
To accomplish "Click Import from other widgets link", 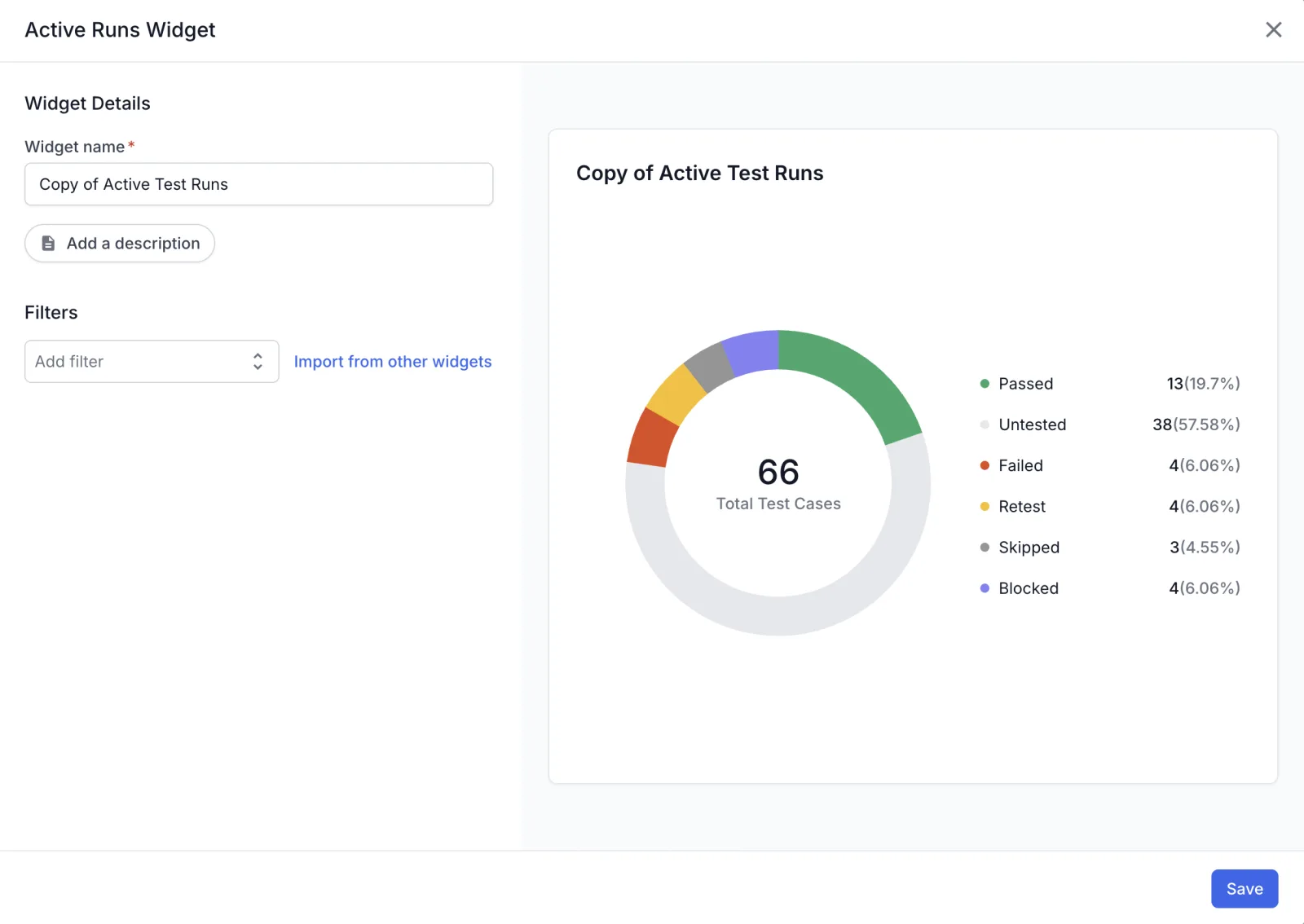I will tap(393, 362).
